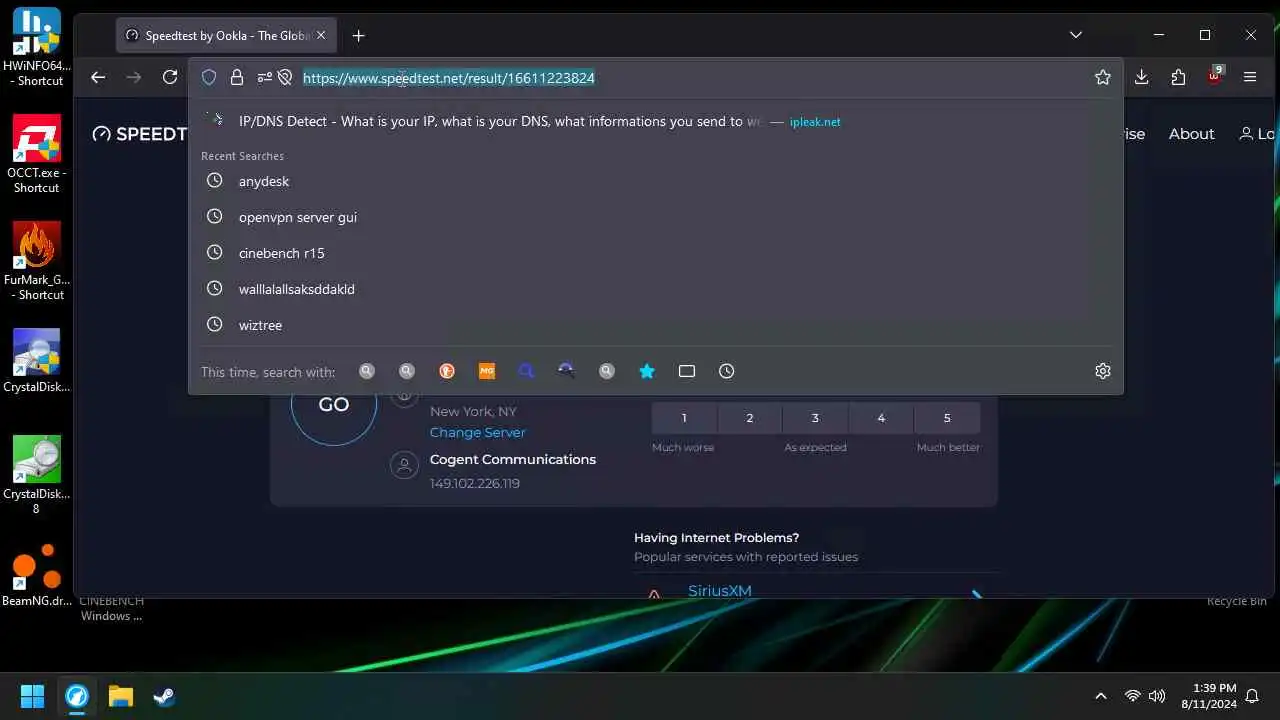1280x720 pixels.
Task: Choose recent search openvpn server gui
Action: point(655,217)
